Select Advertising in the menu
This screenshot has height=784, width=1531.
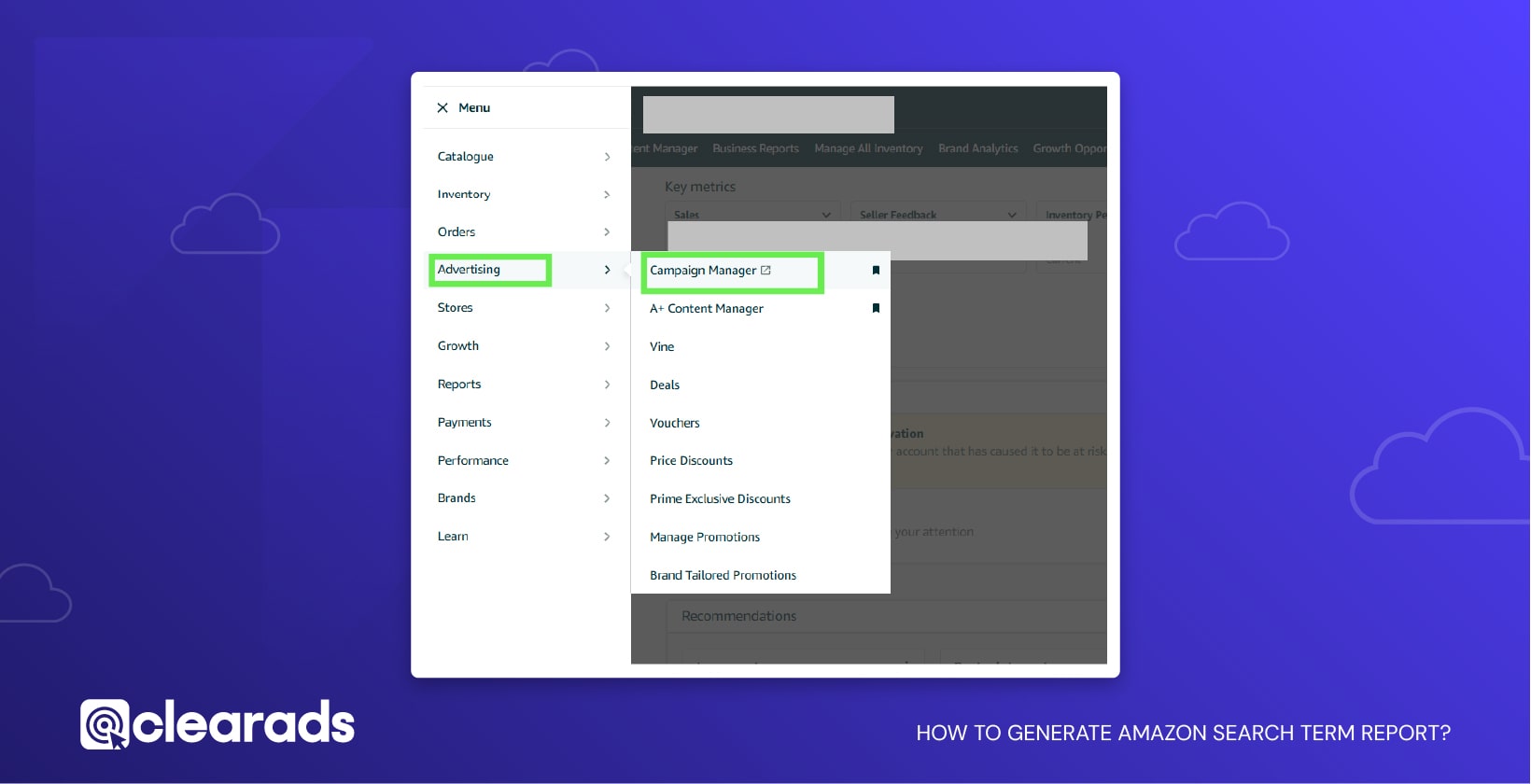(469, 270)
